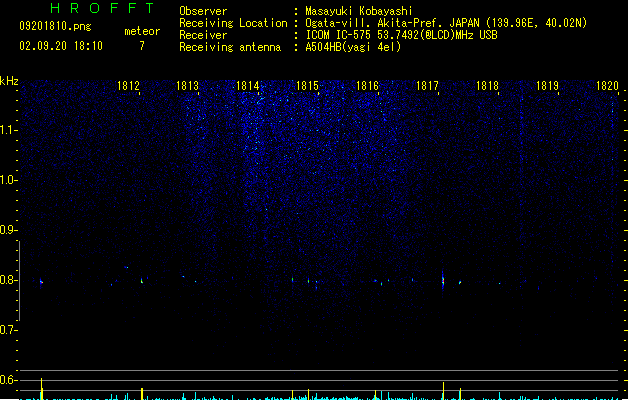Viewport: 629px width, 400px height.
Task: Select the meteor count value 7
Action: point(142,46)
